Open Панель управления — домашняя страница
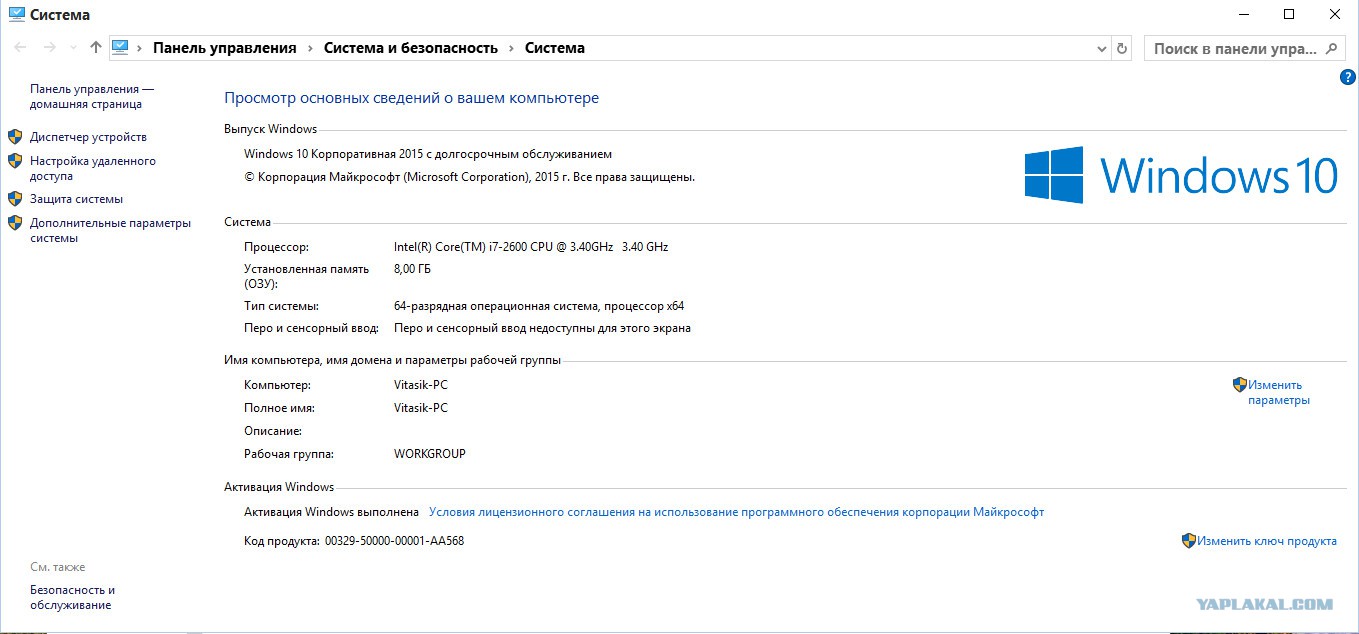The height and width of the screenshot is (634, 1359). [92, 96]
